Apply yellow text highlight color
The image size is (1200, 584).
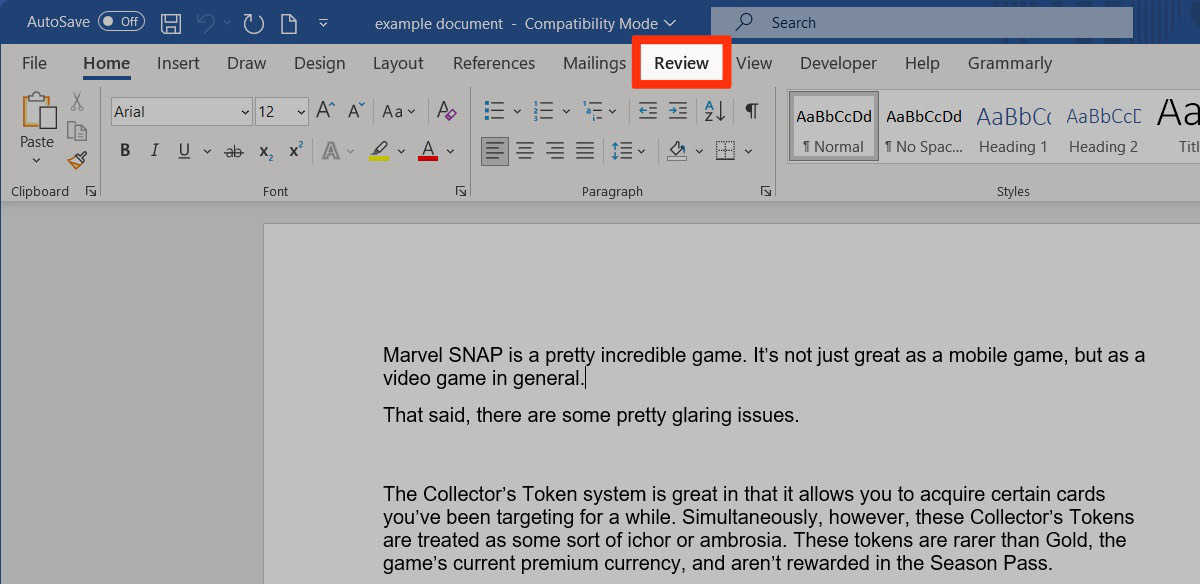tap(378, 151)
